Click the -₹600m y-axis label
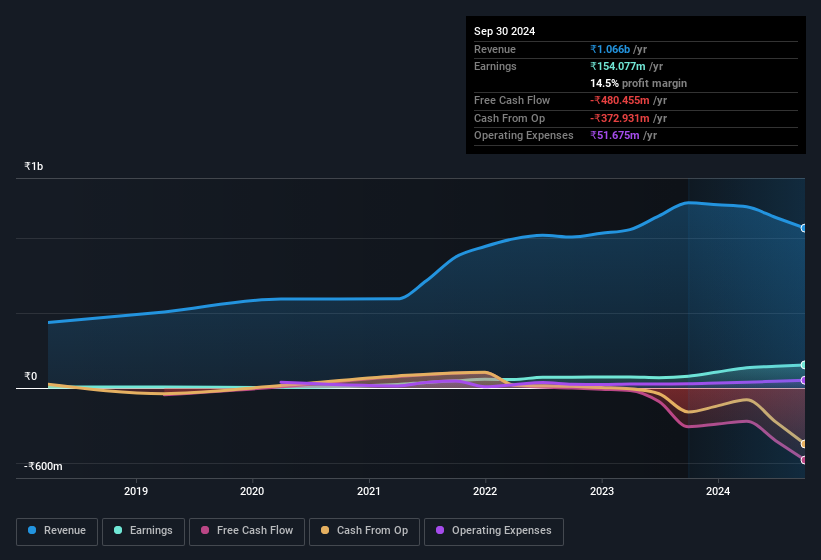Screen dimensions: 821x560 point(43,466)
